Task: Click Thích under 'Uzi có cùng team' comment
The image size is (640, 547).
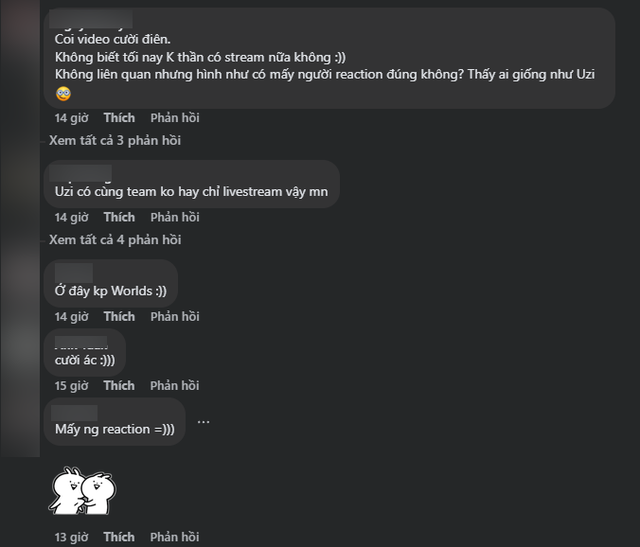Action: 119,217
